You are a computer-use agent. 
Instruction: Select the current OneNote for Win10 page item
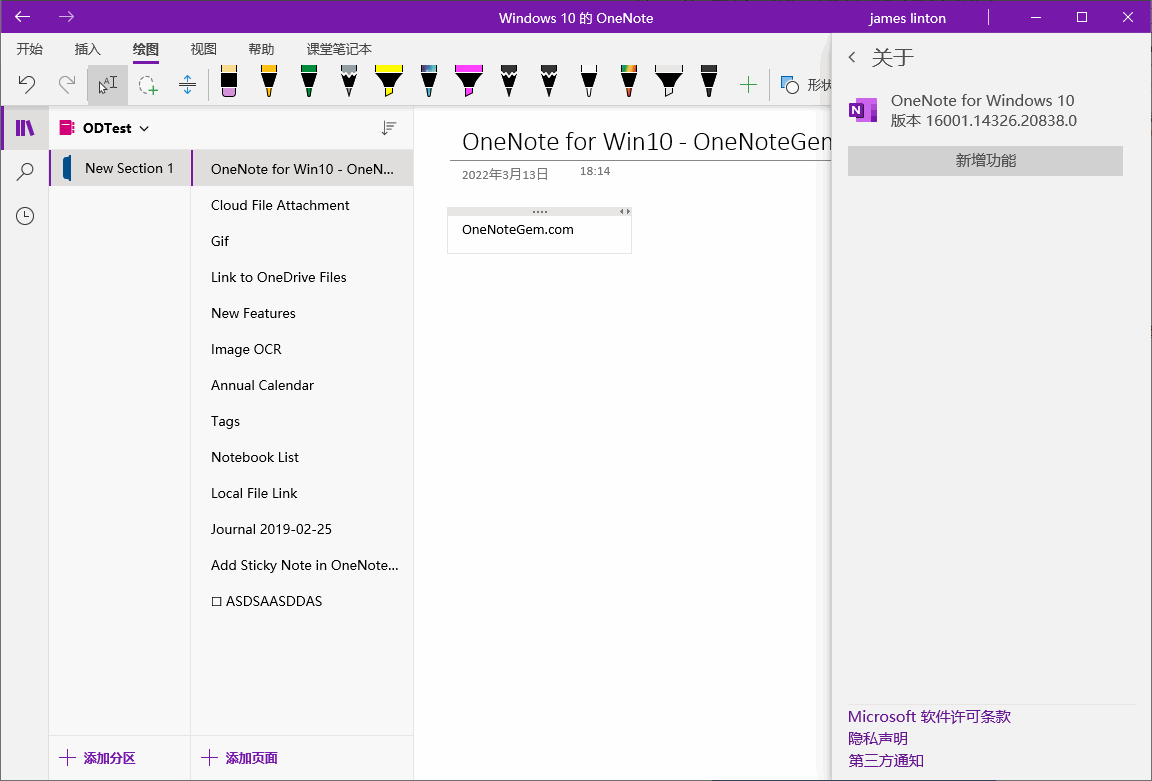[302, 169]
